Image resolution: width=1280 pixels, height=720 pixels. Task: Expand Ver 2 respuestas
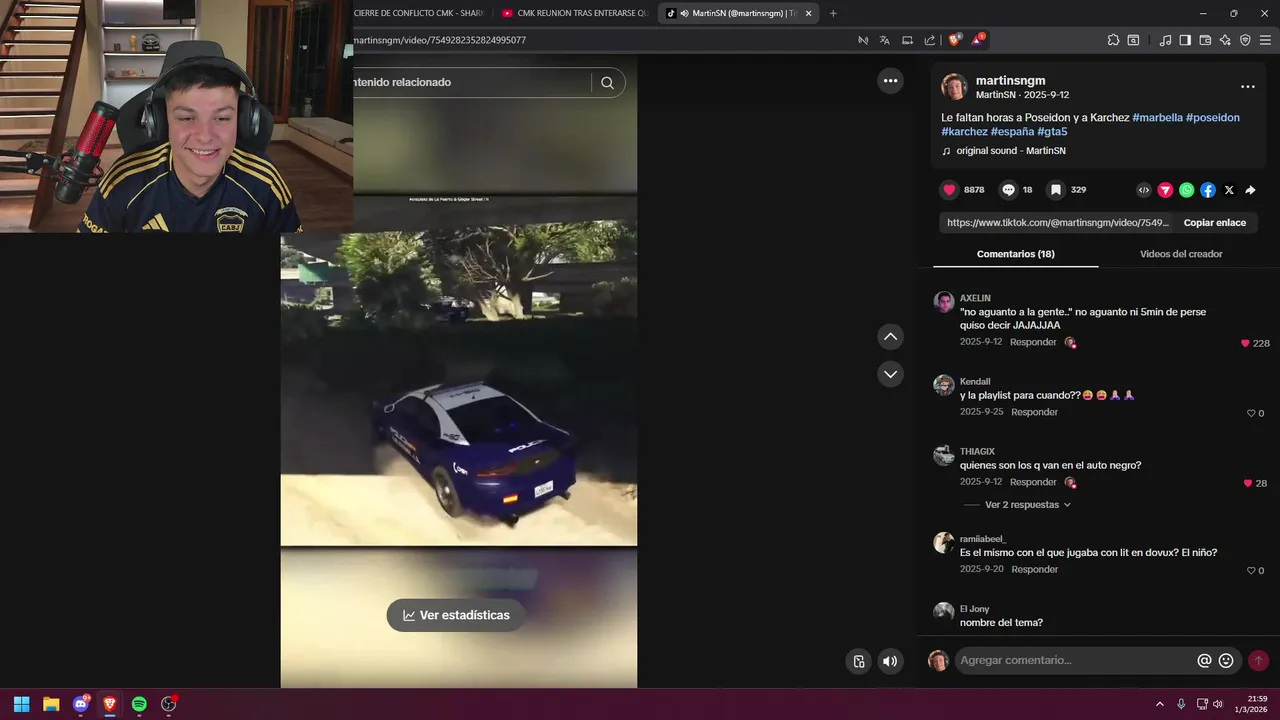[1027, 505]
